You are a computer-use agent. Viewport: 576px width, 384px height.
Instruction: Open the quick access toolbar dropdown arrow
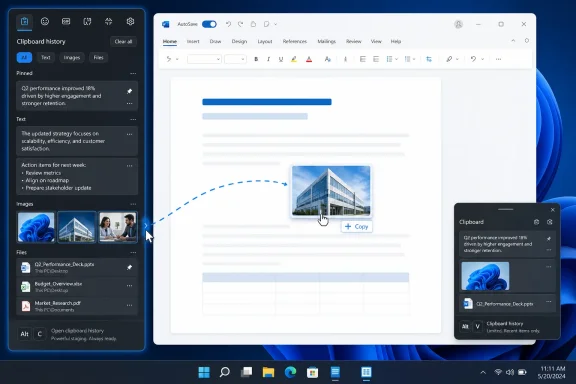[276, 24]
